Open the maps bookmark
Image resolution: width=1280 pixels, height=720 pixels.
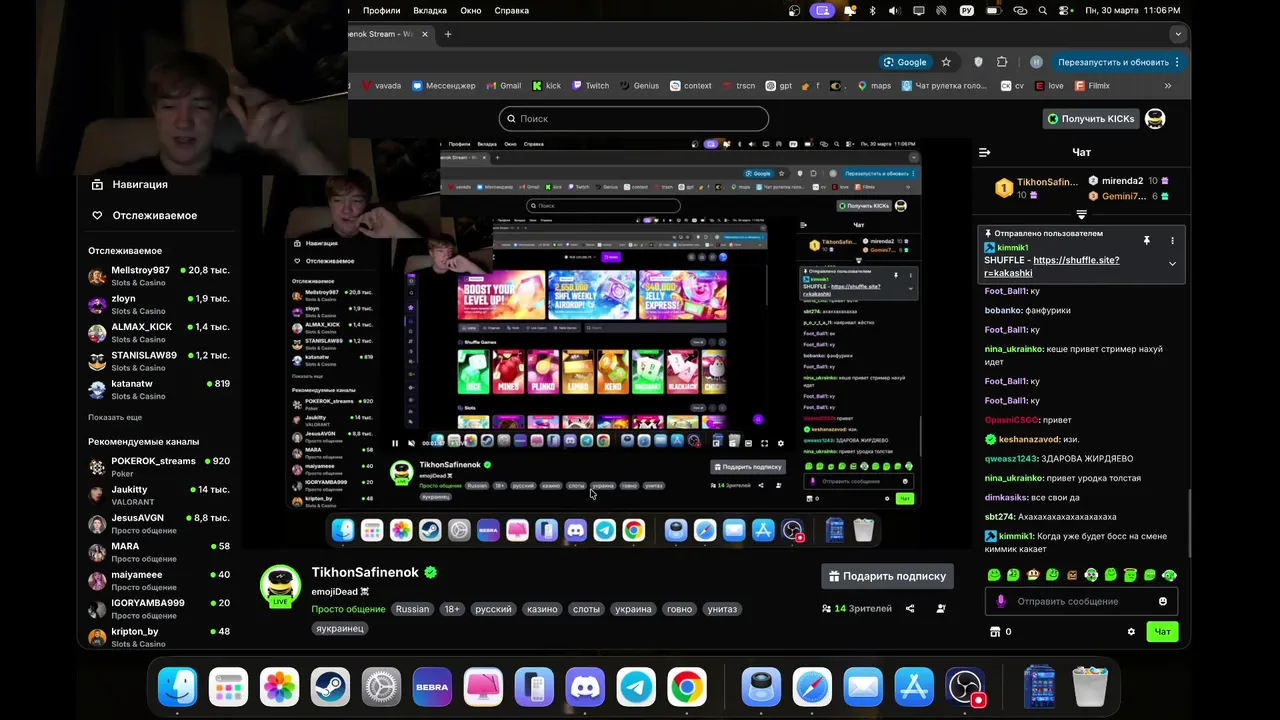tap(874, 86)
